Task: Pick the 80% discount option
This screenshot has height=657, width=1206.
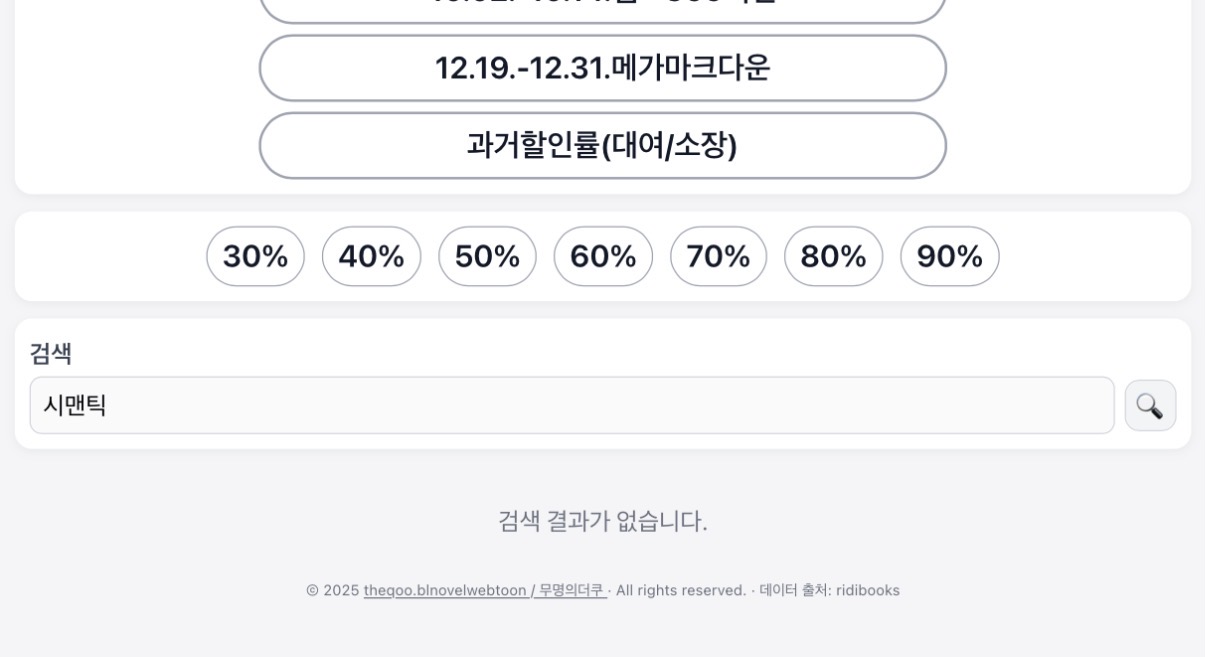Action: coord(833,257)
